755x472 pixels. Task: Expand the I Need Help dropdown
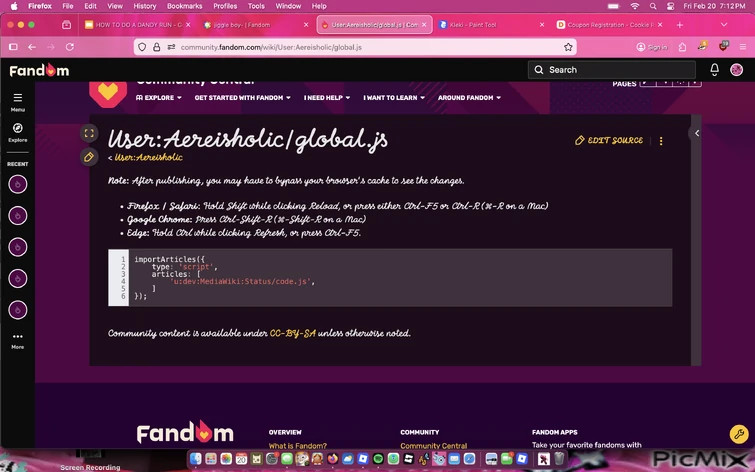click(x=327, y=98)
